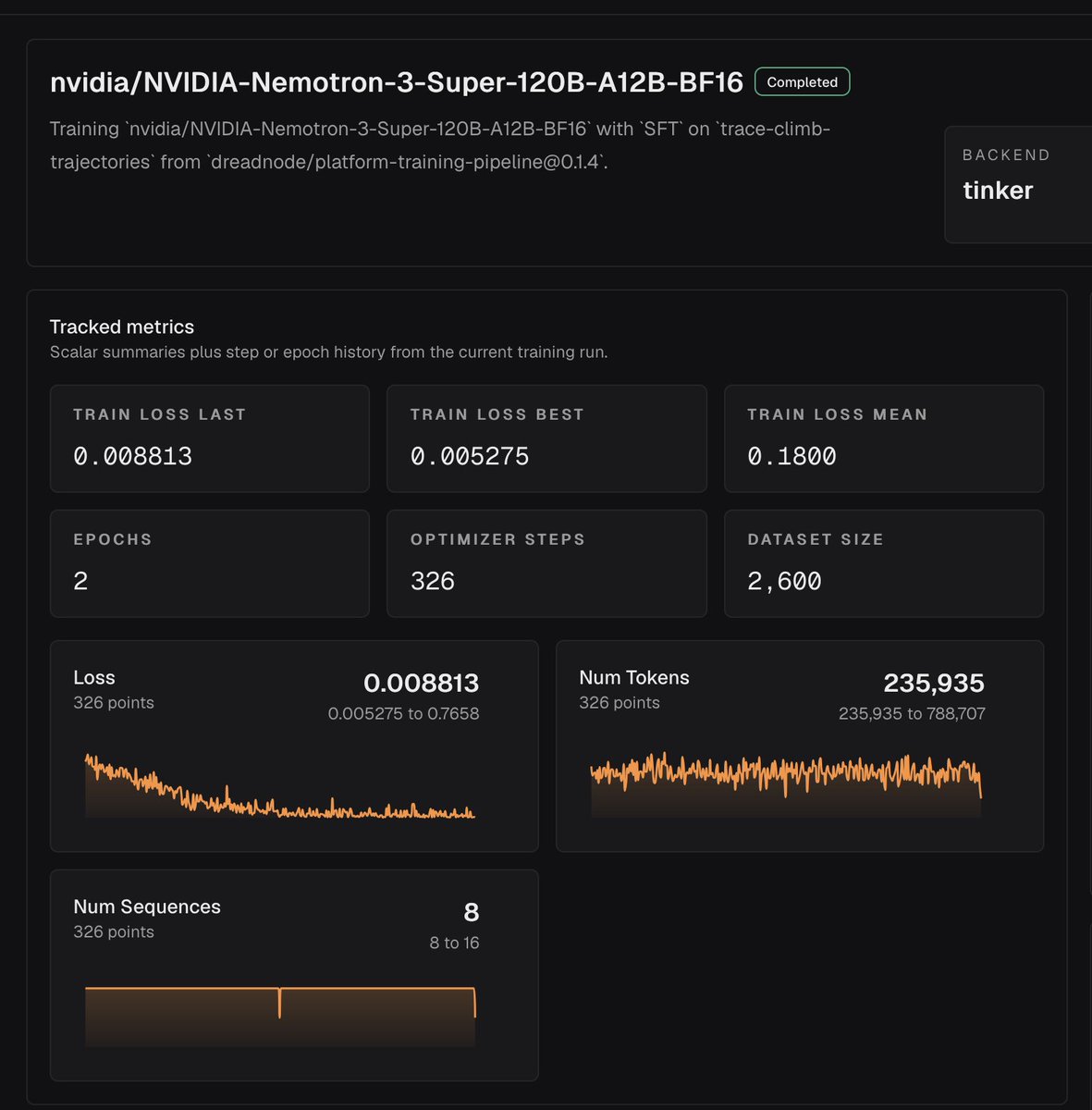Screen dimensions: 1092x1110
Task: Click the training description mentioning trace-climb-trajectories
Action: 440,145
